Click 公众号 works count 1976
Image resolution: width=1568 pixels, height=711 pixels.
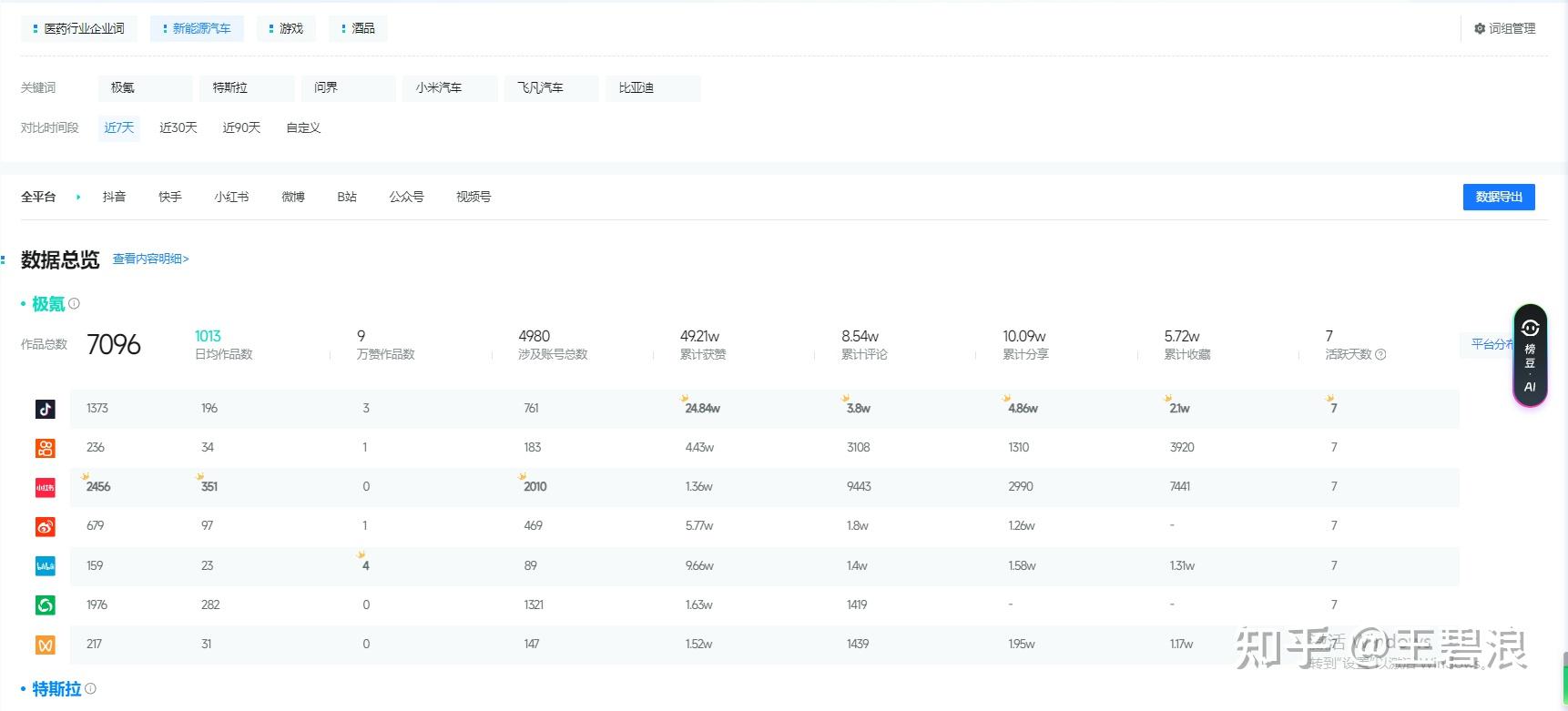point(97,604)
